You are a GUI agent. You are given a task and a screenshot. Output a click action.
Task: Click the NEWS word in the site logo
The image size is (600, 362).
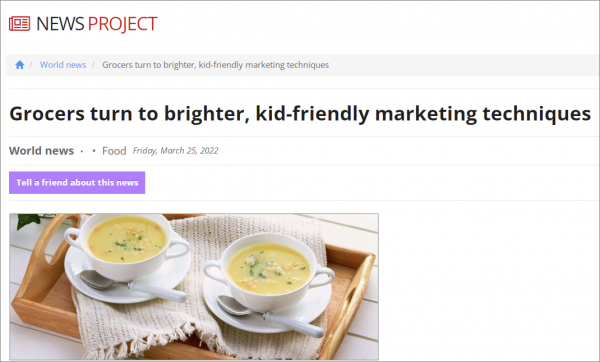click(60, 24)
